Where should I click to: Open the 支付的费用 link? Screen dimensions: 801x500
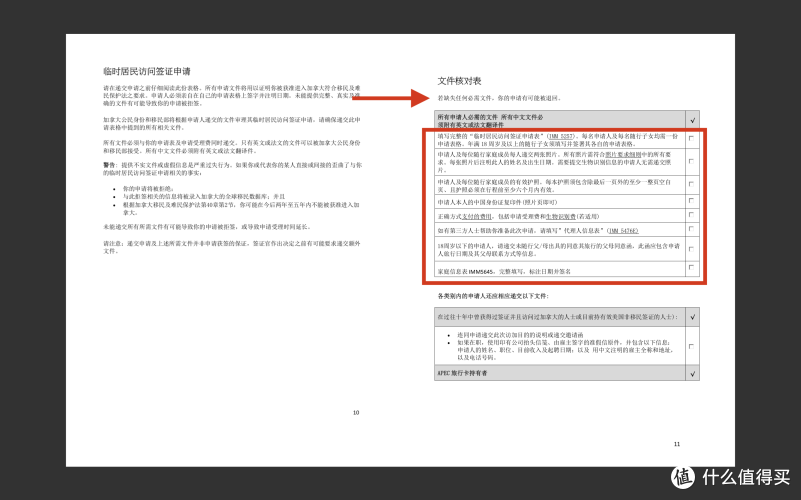click(477, 217)
